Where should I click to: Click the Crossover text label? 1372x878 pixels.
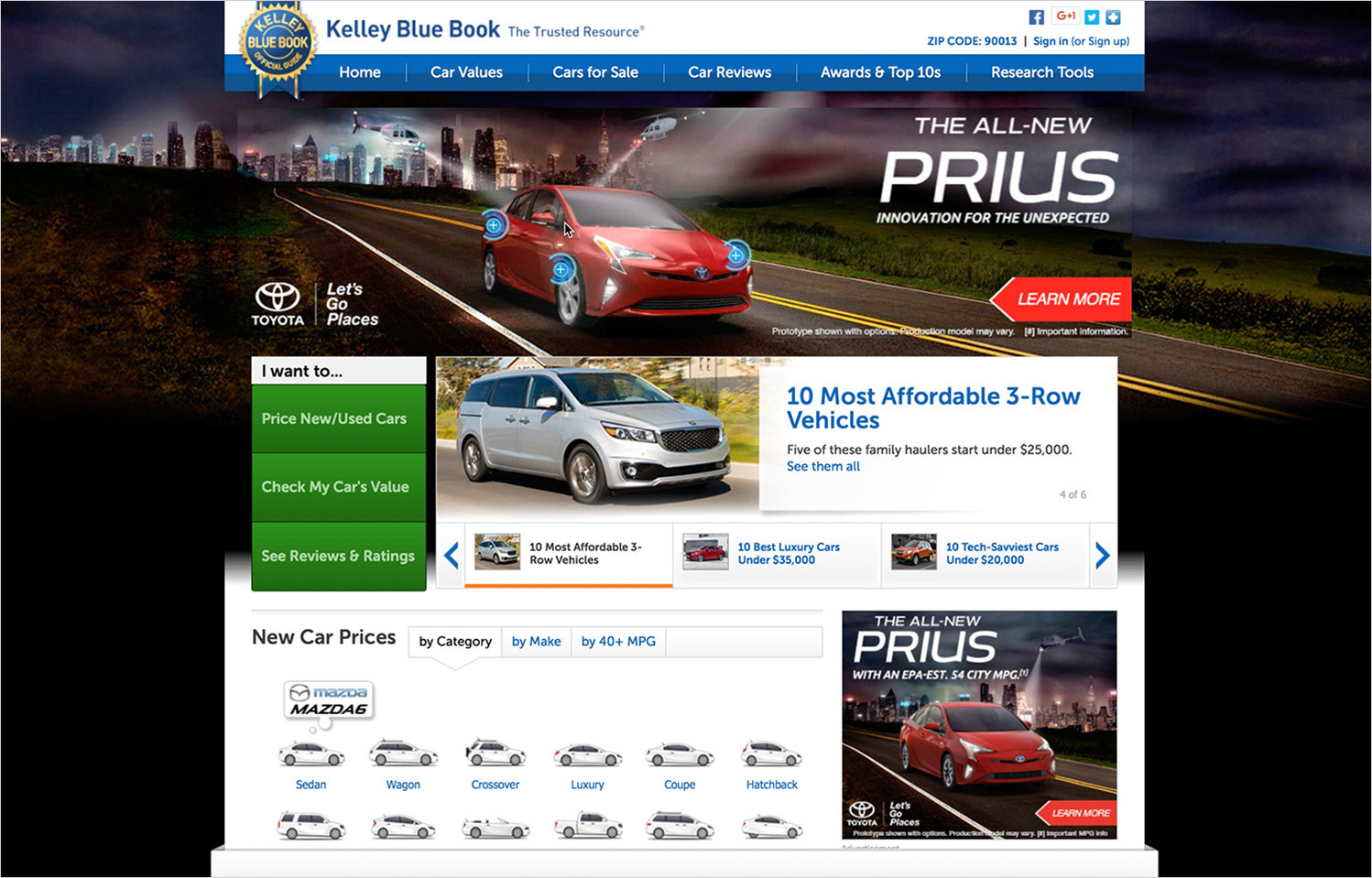pos(495,785)
